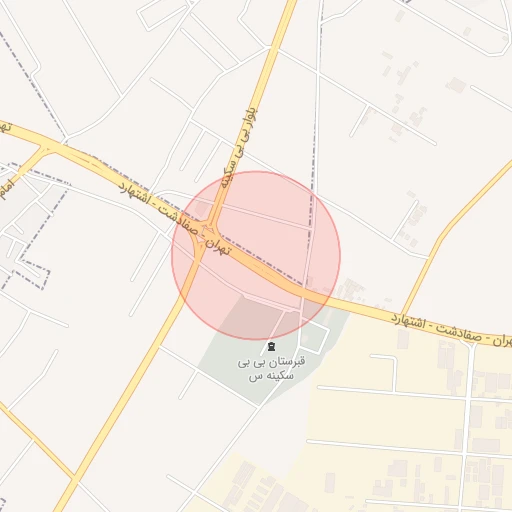Select the تهران - صفادشت - اشتهارد label beside the yellow zone
Image resolution: width=512 pixels, height=512 pixels.
[x=451, y=330]
